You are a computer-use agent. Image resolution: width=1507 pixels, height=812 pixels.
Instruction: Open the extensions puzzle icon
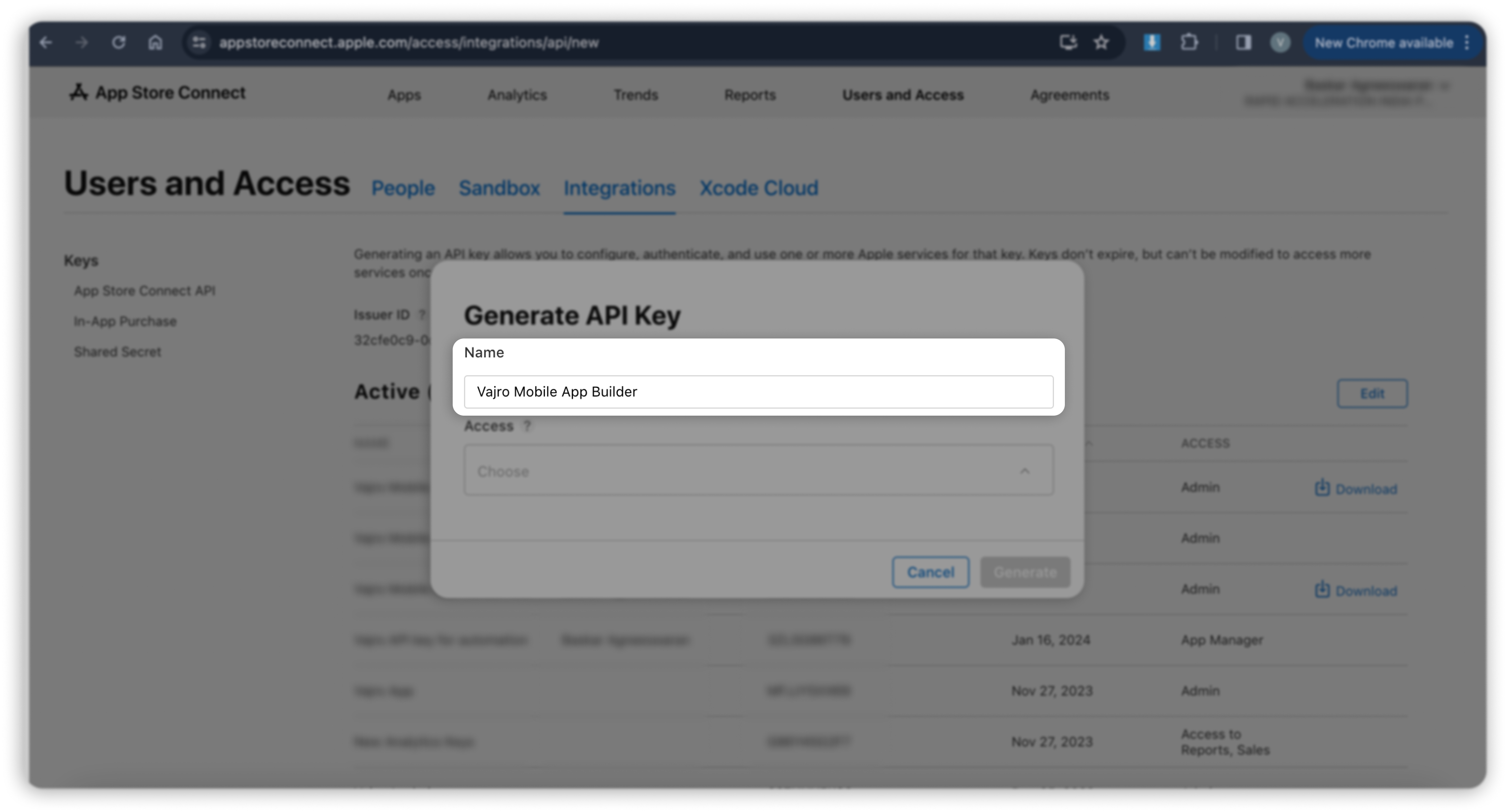[1189, 43]
